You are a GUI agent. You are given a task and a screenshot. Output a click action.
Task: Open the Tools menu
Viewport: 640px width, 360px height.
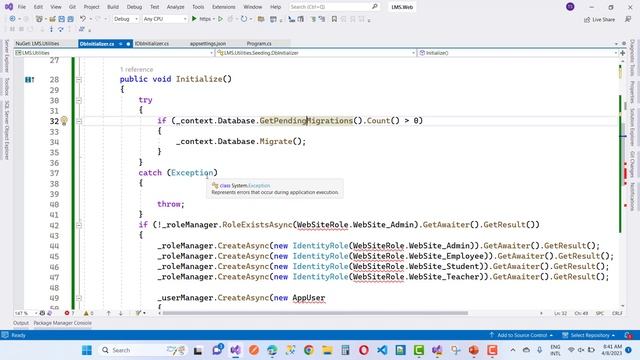198,7
